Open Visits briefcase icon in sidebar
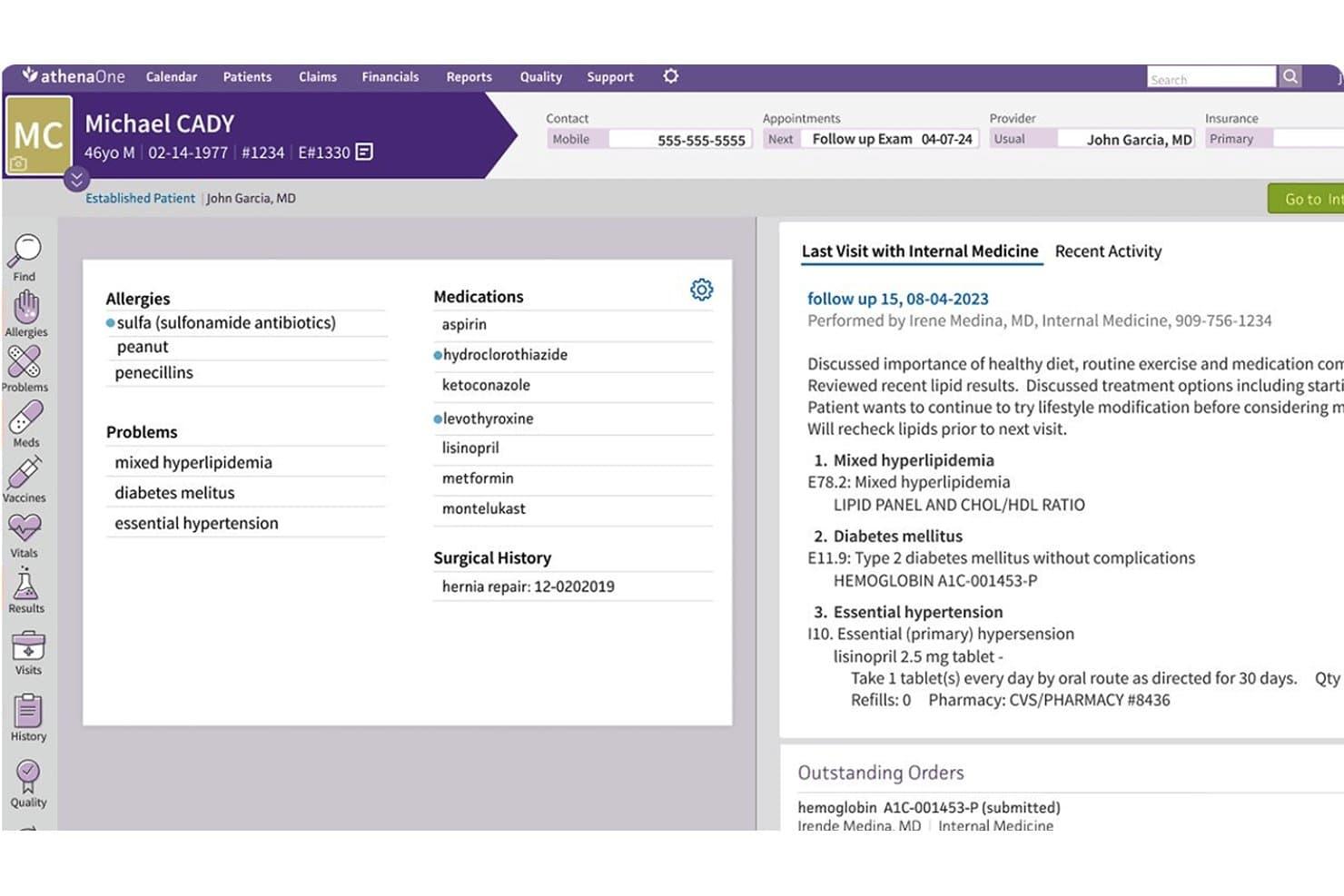 28,646
